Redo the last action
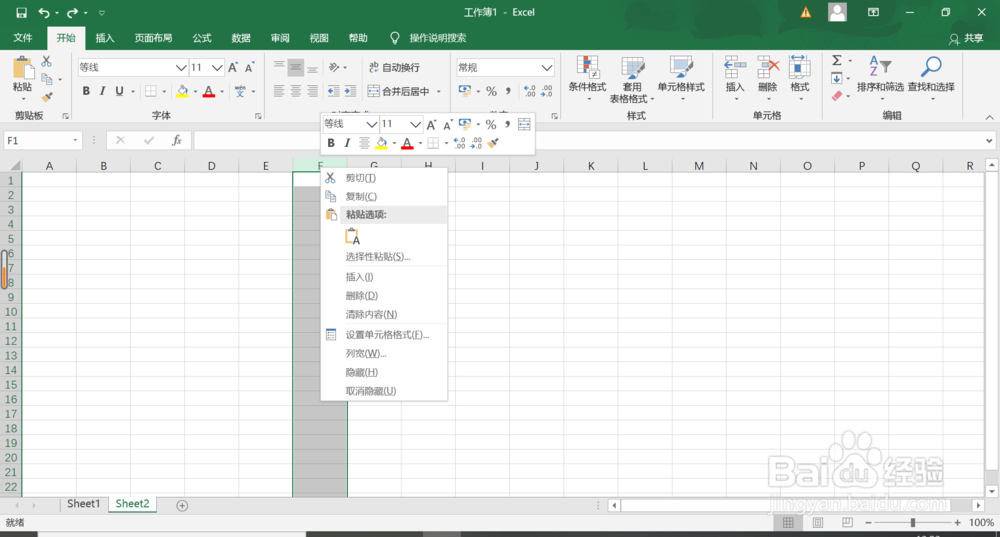Screen dimensions: 1000x537 tap(72, 12)
